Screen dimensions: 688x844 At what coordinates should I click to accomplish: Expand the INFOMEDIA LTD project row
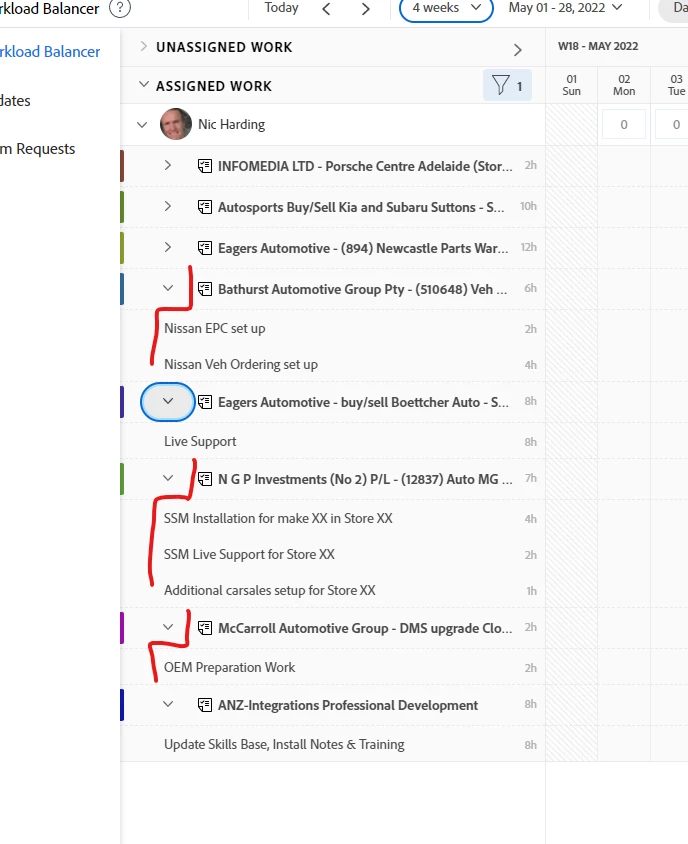pos(167,165)
